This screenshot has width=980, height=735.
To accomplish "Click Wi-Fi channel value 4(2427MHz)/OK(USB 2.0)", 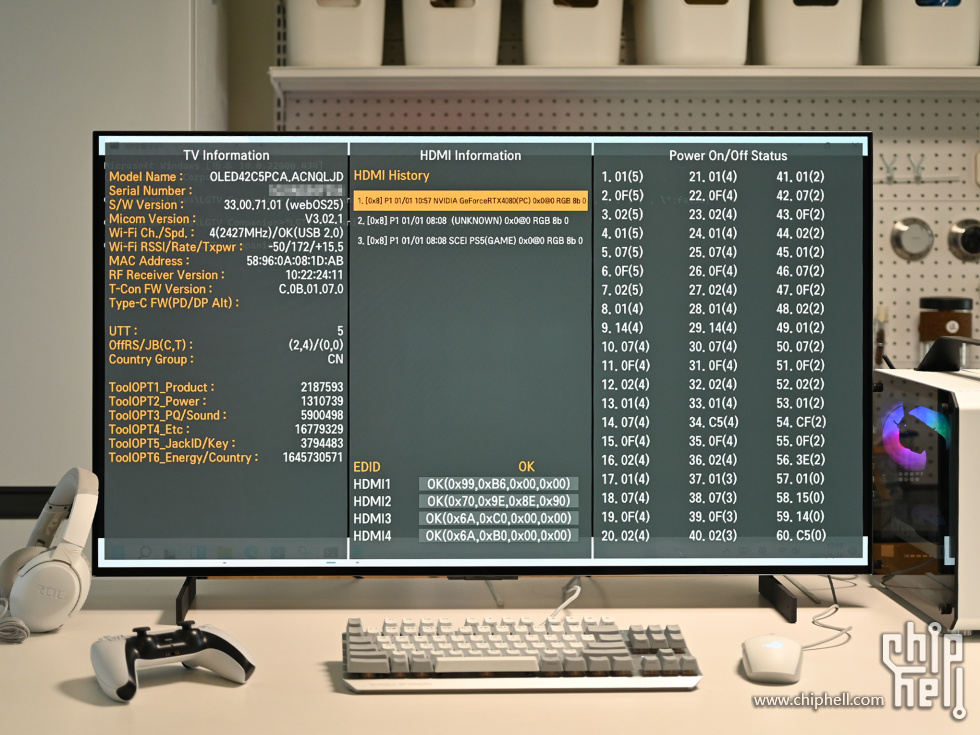I will pyautogui.click(x=276, y=232).
